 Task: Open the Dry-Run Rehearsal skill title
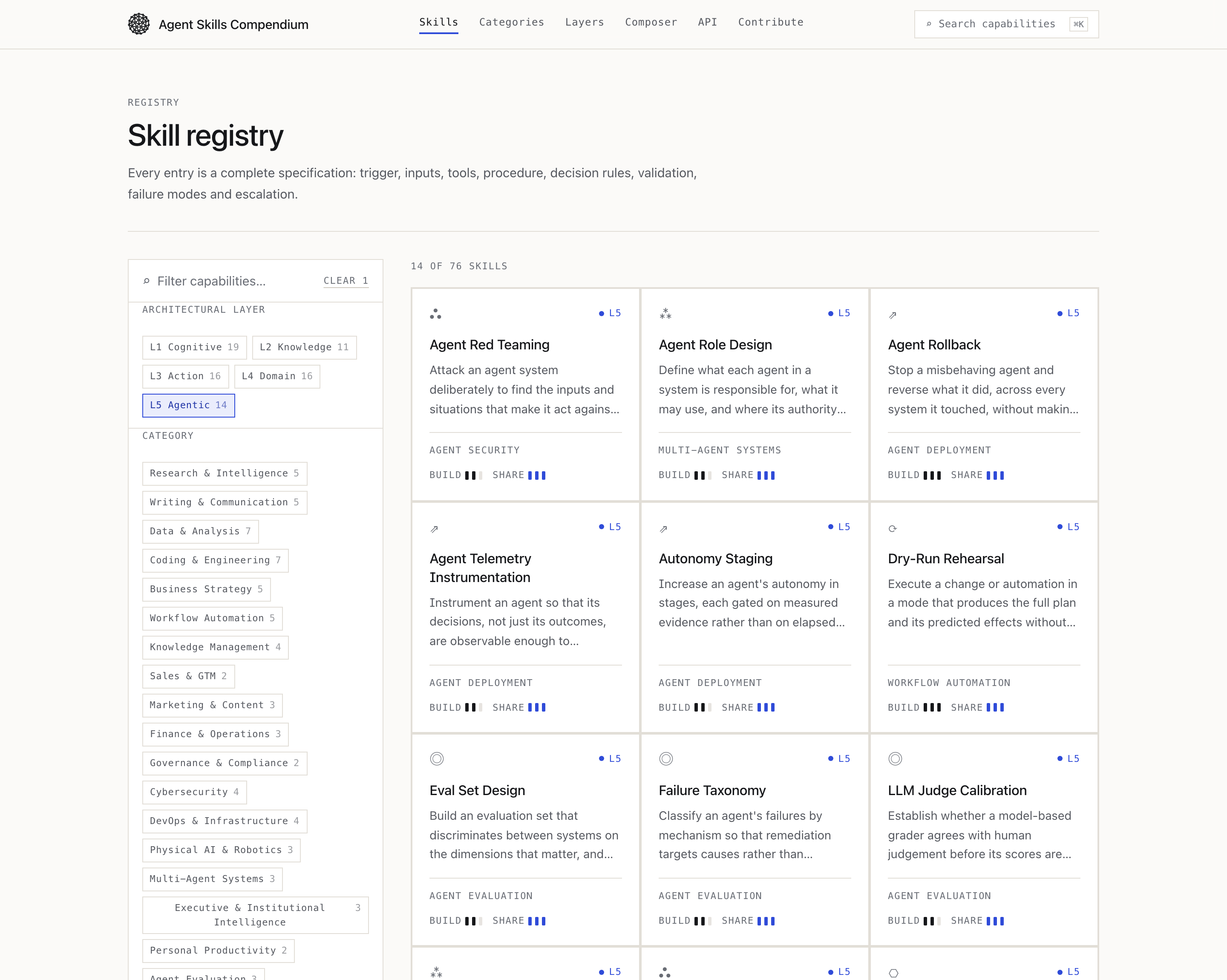[946, 559]
